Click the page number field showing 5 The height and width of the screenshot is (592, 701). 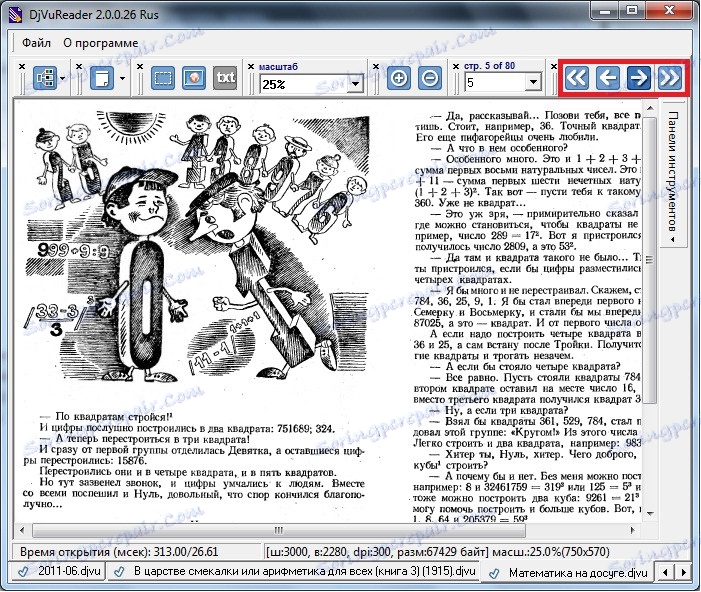coord(495,82)
